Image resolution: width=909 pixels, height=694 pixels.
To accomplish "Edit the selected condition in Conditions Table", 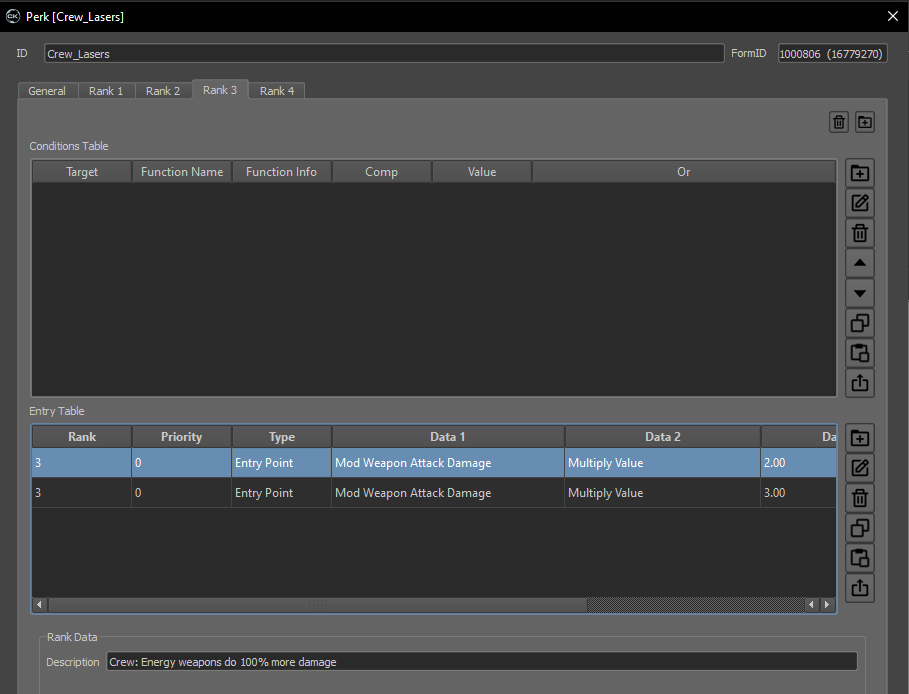I will tap(860, 203).
